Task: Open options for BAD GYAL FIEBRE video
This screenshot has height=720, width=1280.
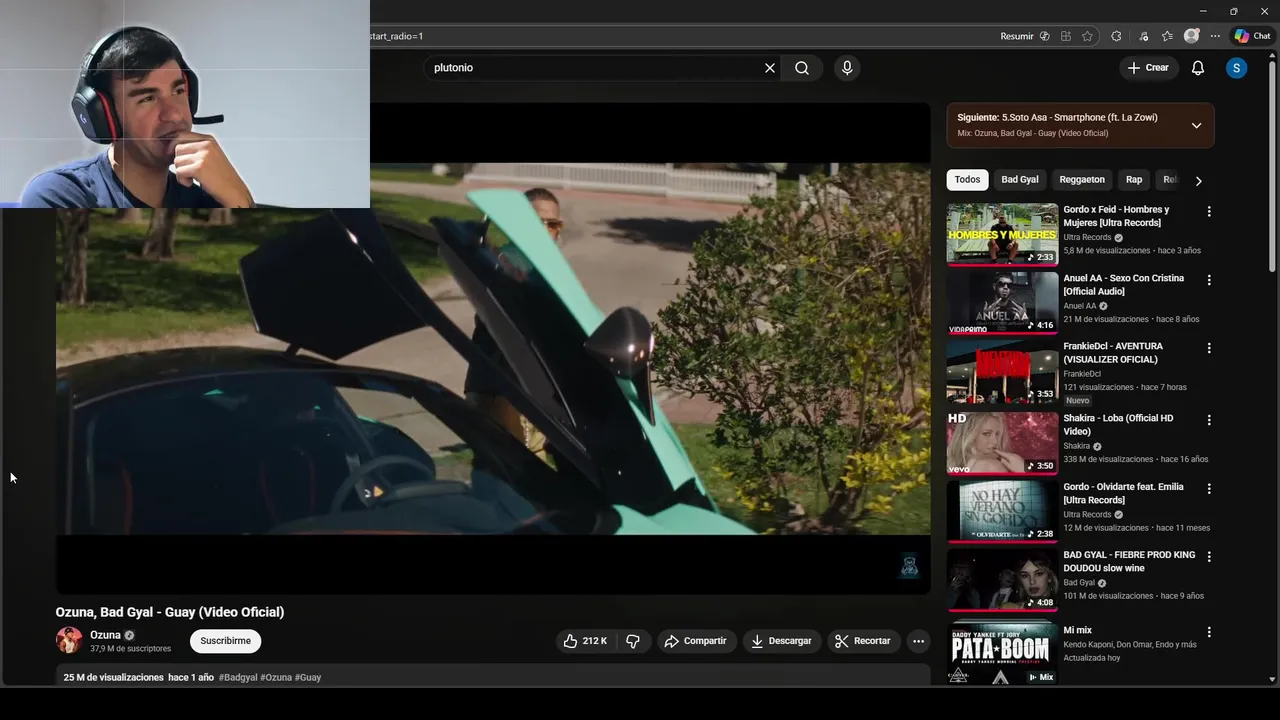Action: point(1209,556)
